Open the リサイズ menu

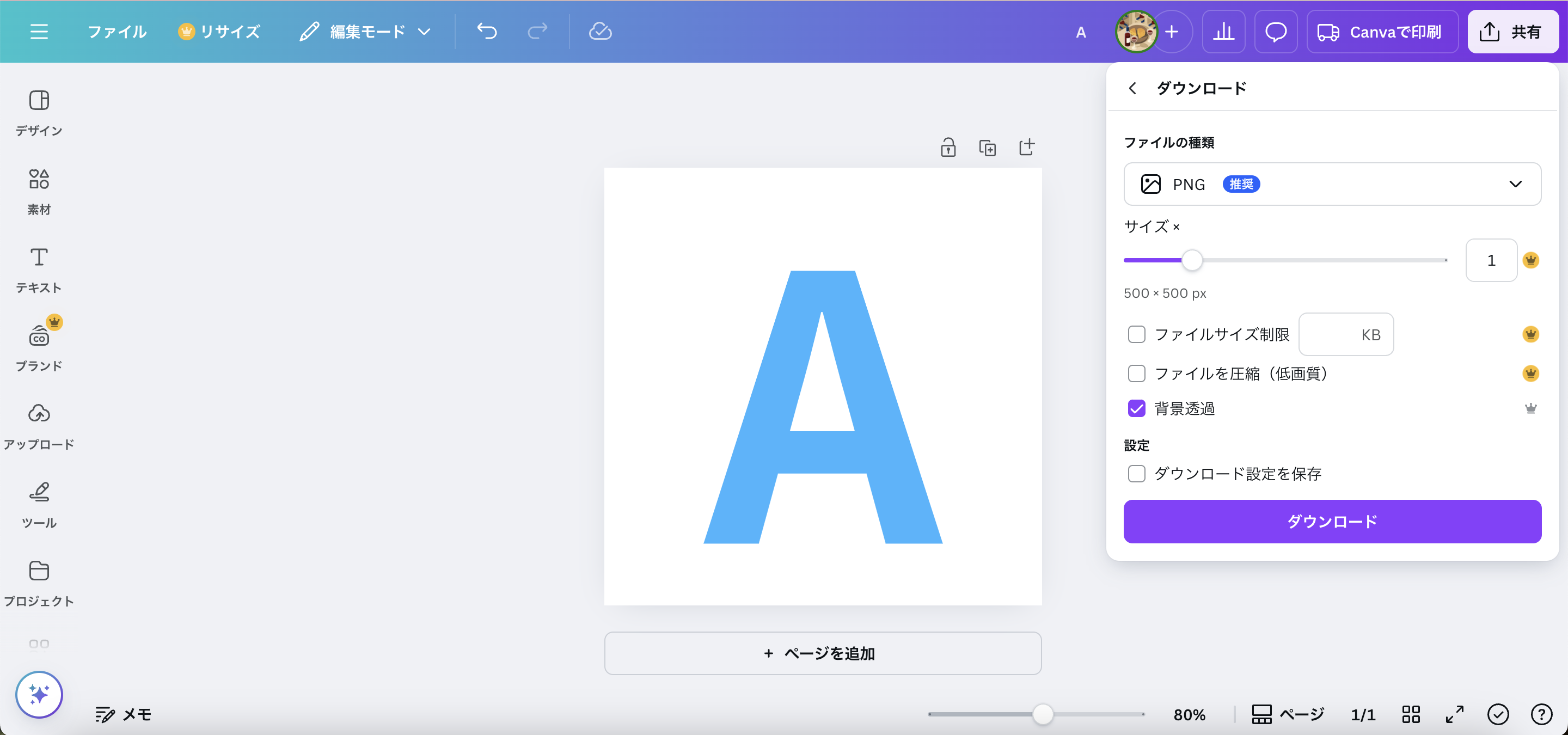tap(220, 31)
